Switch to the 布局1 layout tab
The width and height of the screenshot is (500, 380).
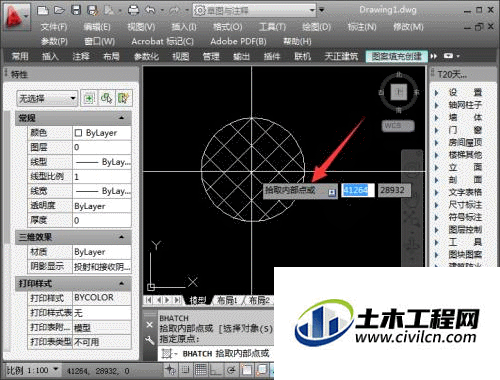coord(227,300)
